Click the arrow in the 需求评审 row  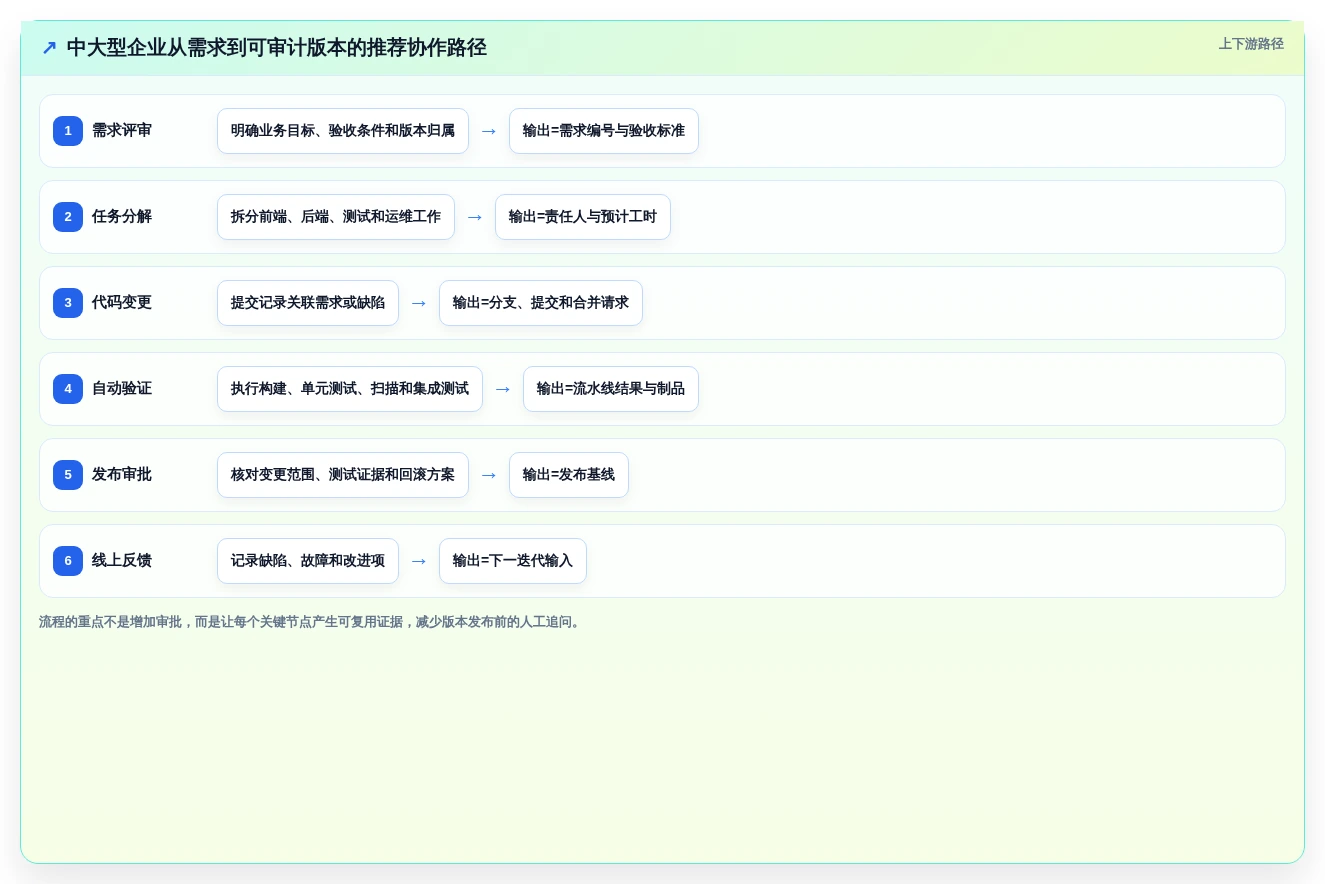tap(489, 131)
